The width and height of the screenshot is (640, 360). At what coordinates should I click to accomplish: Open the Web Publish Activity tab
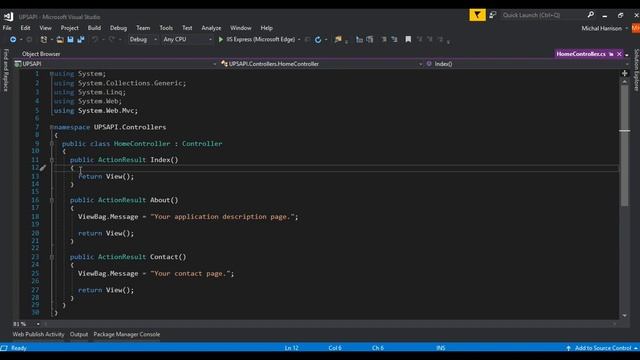click(x=38, y=334)
